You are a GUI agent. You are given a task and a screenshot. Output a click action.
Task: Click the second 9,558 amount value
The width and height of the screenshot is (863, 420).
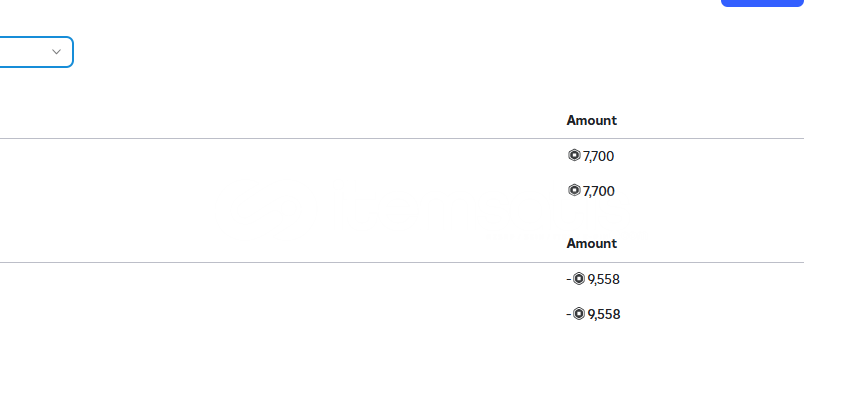point(604,314)
